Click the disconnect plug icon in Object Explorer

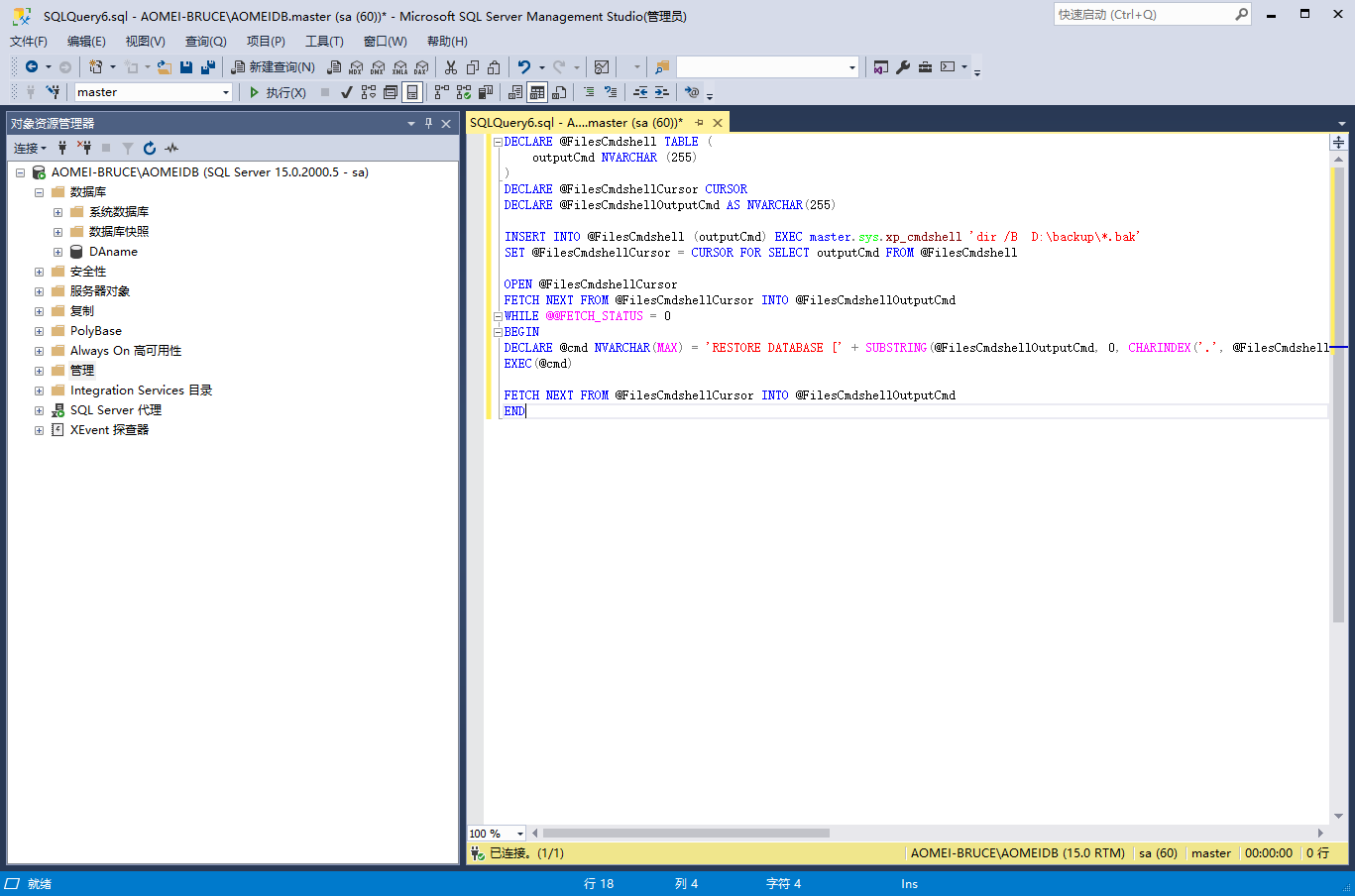coord(84,149)
